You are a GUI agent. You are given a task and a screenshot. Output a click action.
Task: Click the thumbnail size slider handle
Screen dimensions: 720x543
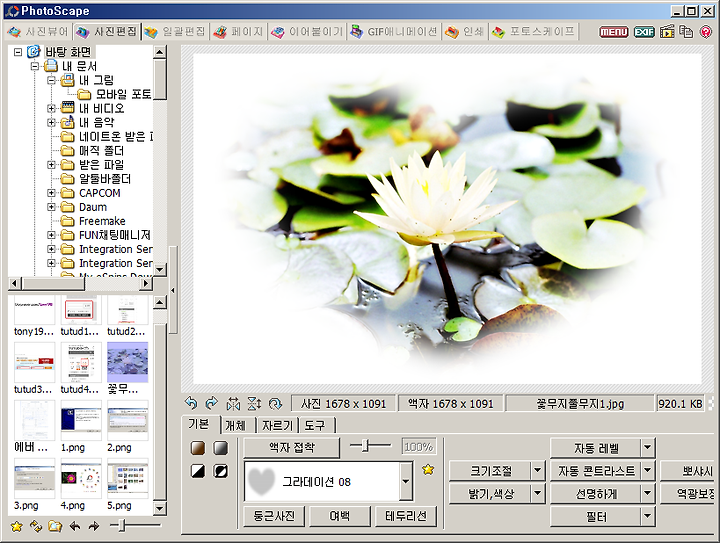[x=121, y=526]
